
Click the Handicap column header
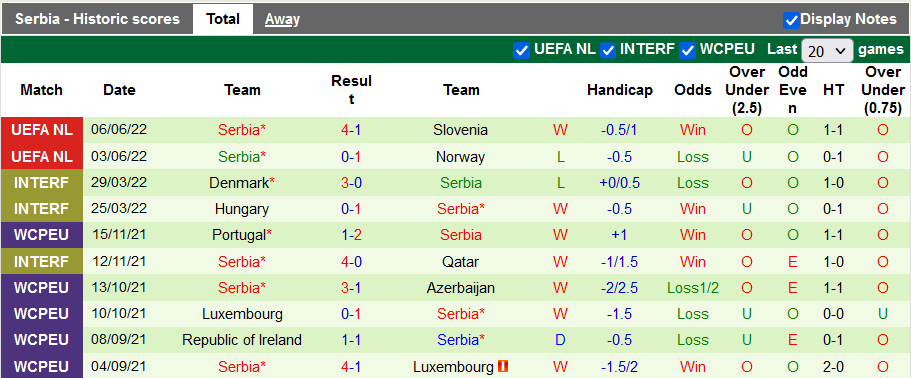pyautogui.click(x=619, y=91)
